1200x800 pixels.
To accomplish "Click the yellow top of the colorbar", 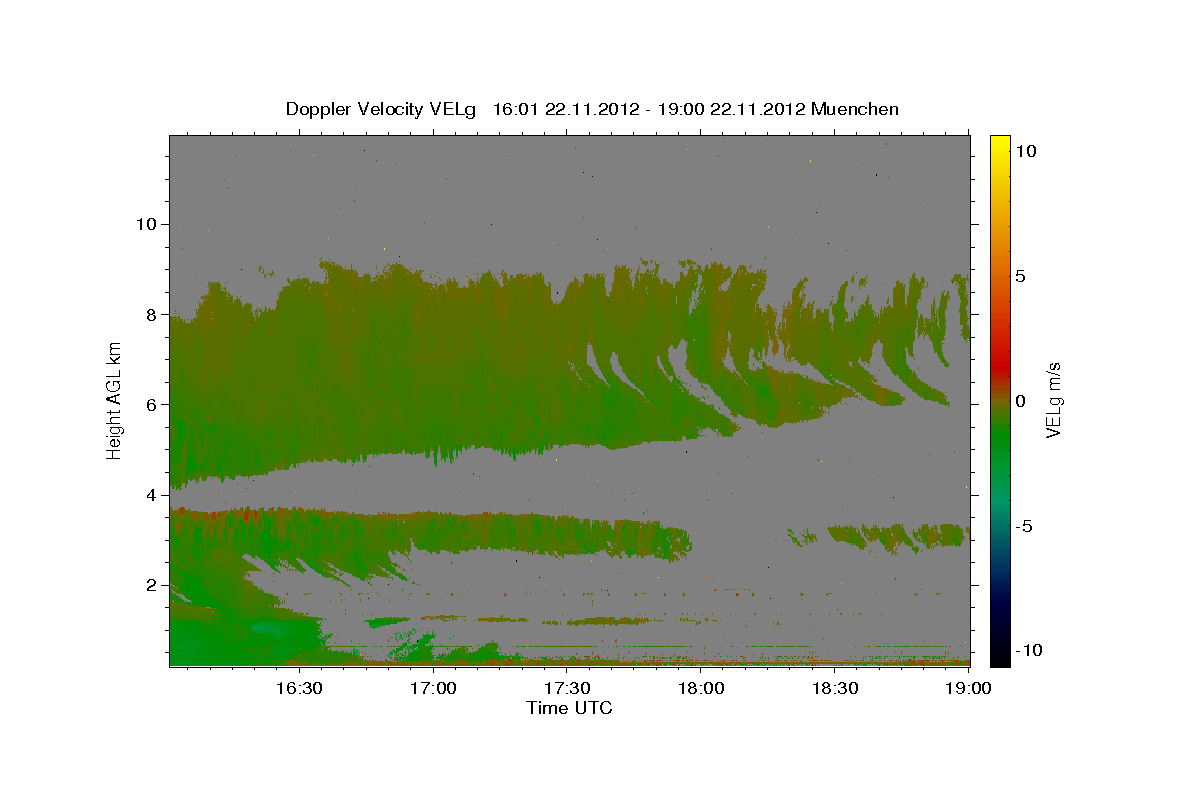I will click(1000, 145).
